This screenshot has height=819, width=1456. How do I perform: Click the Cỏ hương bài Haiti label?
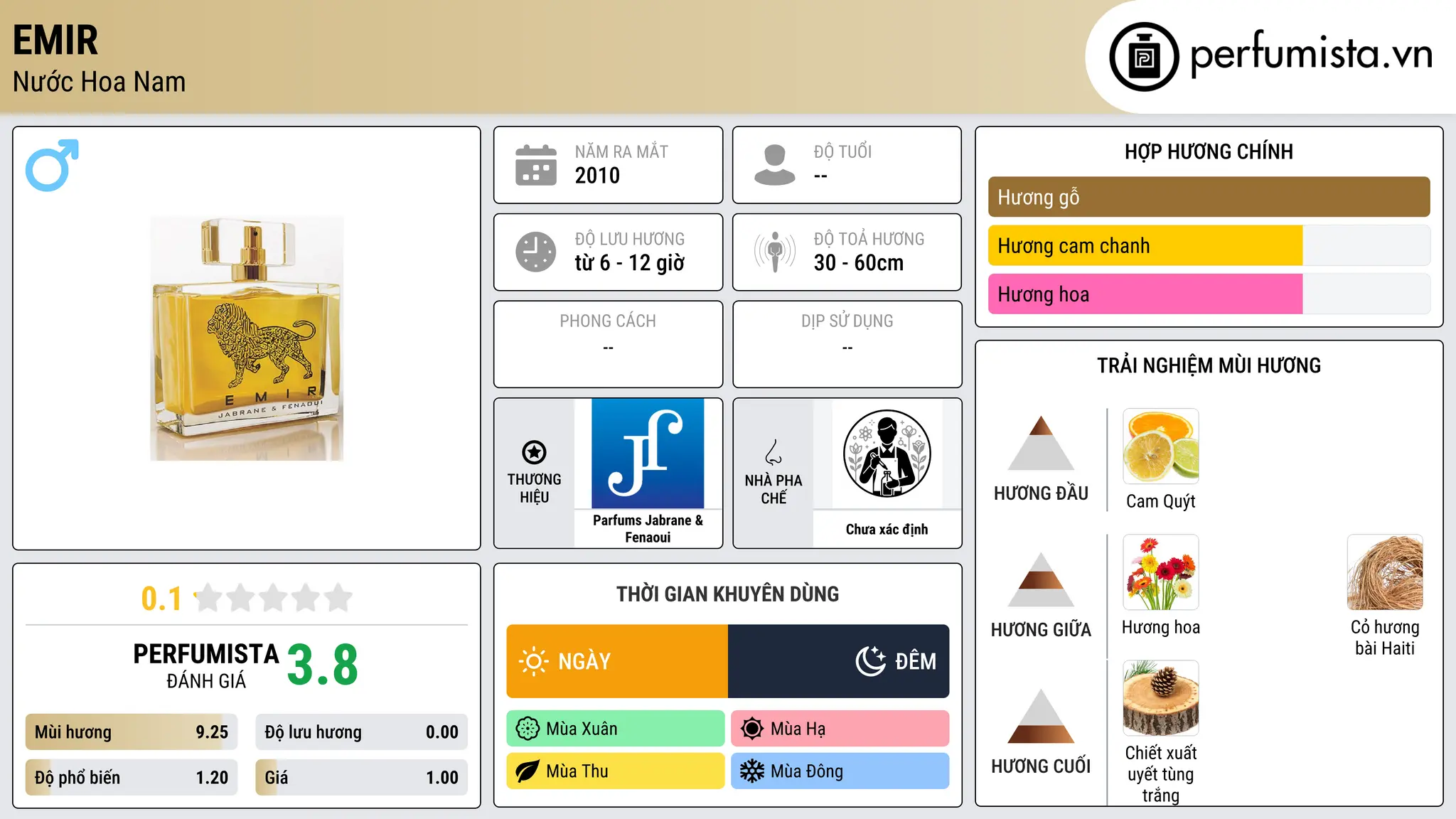tap(1385, 638)
